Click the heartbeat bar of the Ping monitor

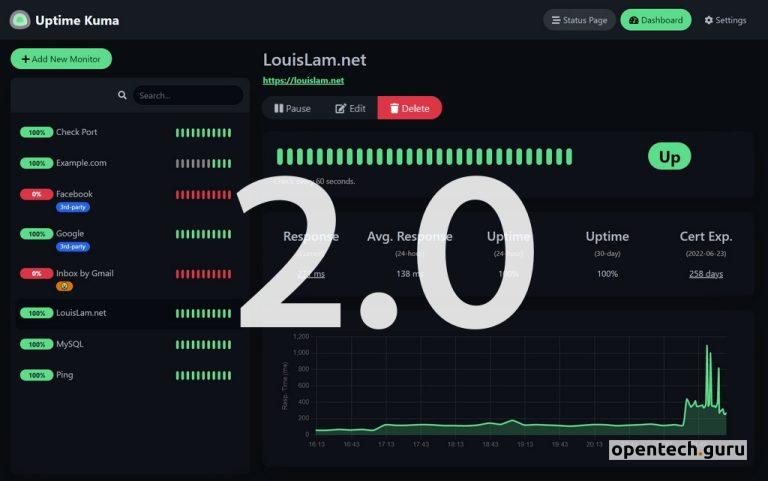pos(203,376)
